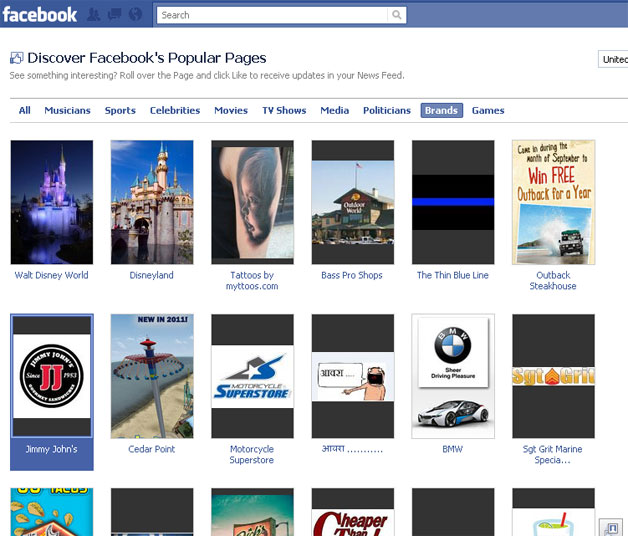Click the Jimmy John's page link
Screen dimensions: 628x536
tap(52, 449)
